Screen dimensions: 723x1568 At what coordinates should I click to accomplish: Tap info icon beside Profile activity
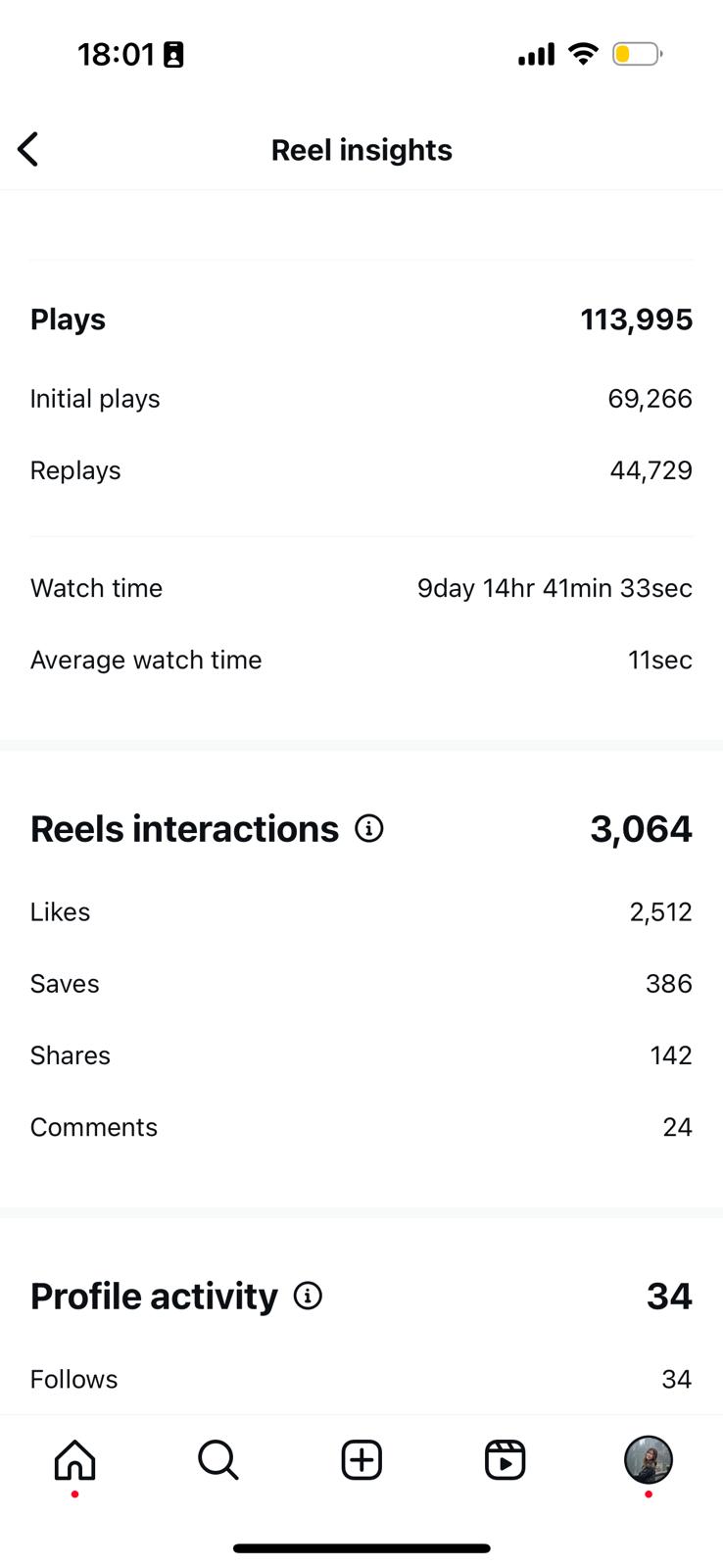(x=309, y=1297)
